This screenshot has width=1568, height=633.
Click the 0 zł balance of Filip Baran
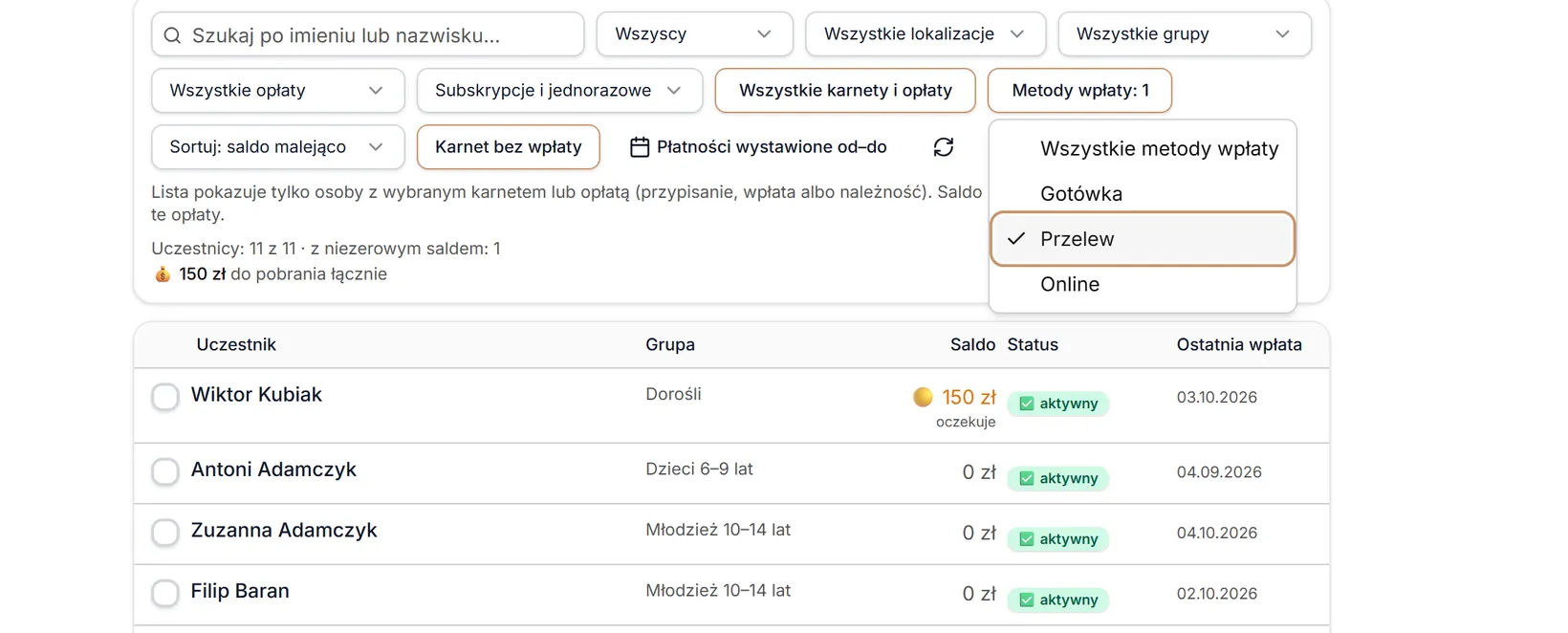tap(979, 594)
